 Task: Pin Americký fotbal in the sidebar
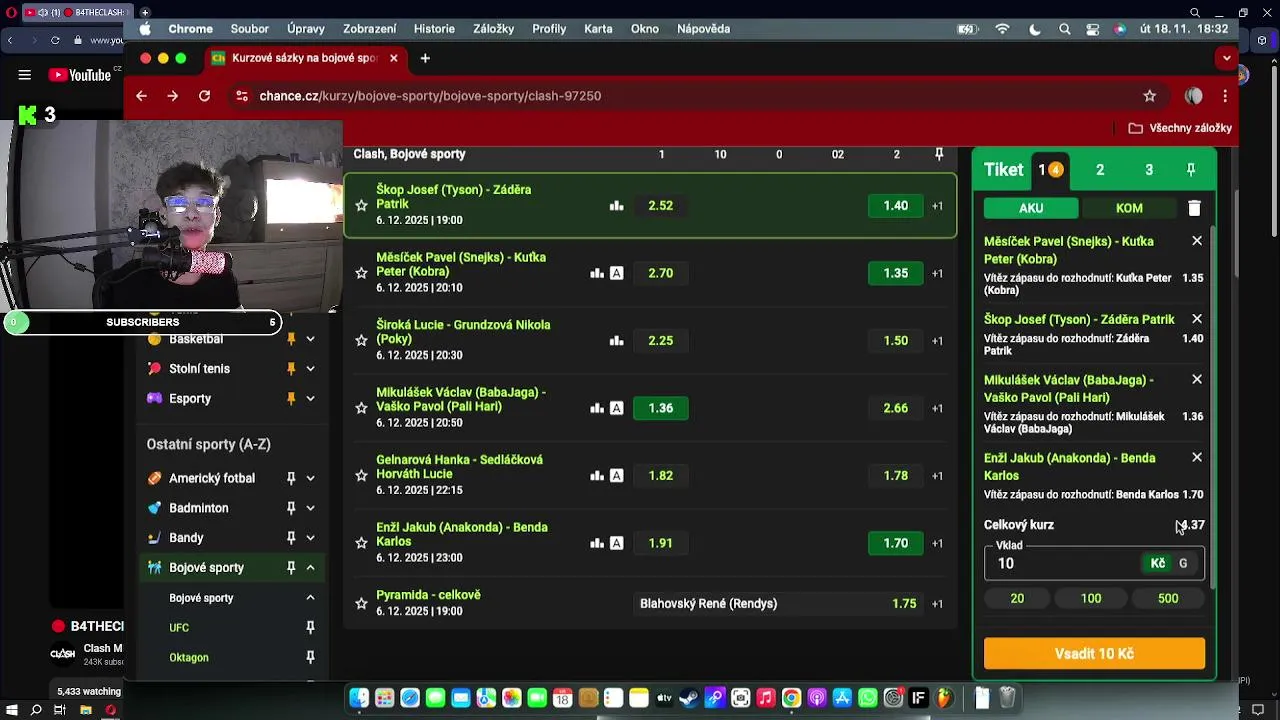tap(291, 478)
